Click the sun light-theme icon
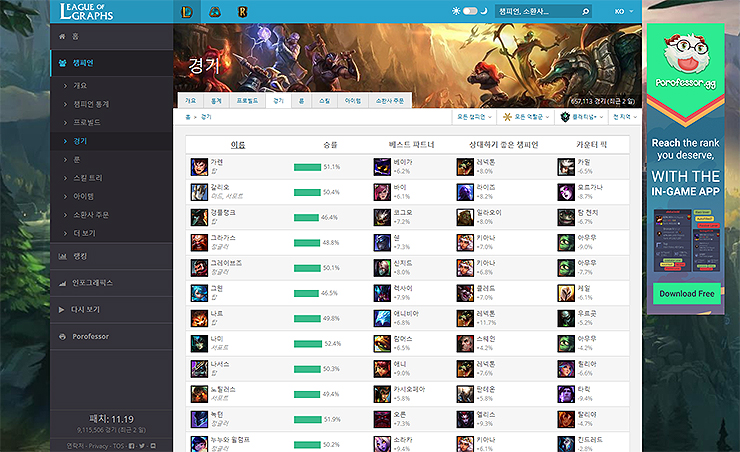 point(456,11)
